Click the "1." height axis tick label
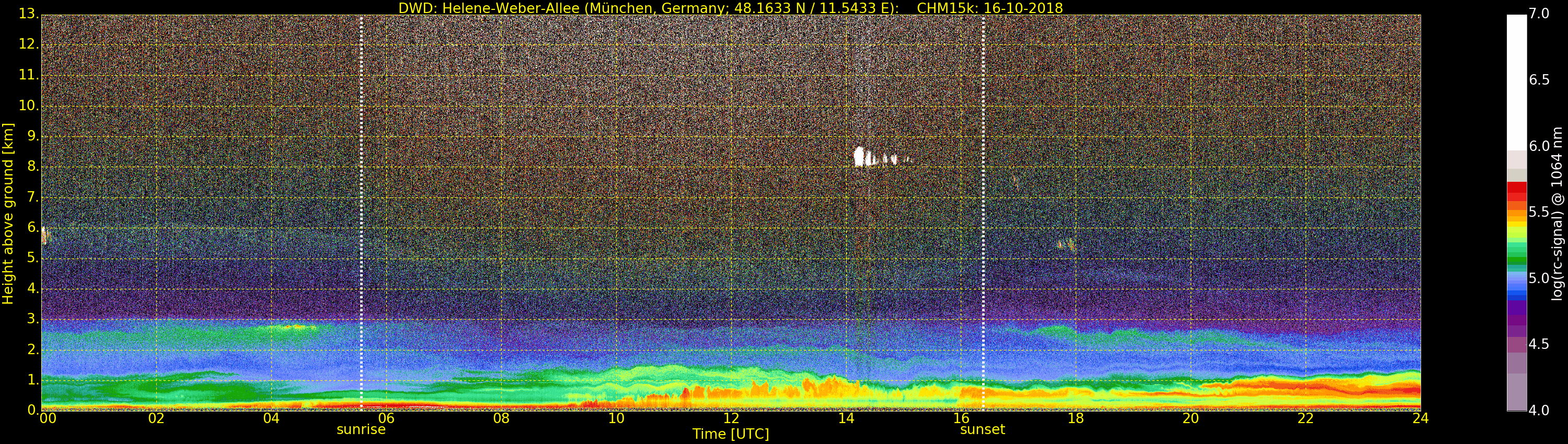The height and width of the screenshot is (444, 1568). [33, 380]
